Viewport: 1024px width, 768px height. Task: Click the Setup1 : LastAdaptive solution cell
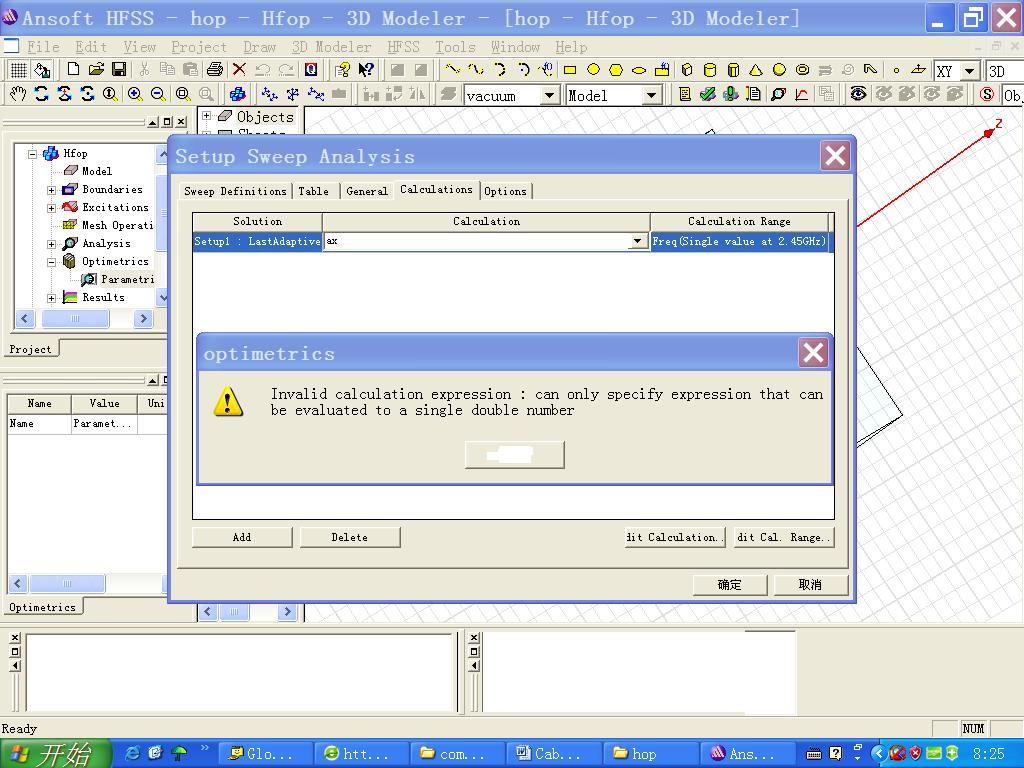(257, 242)
